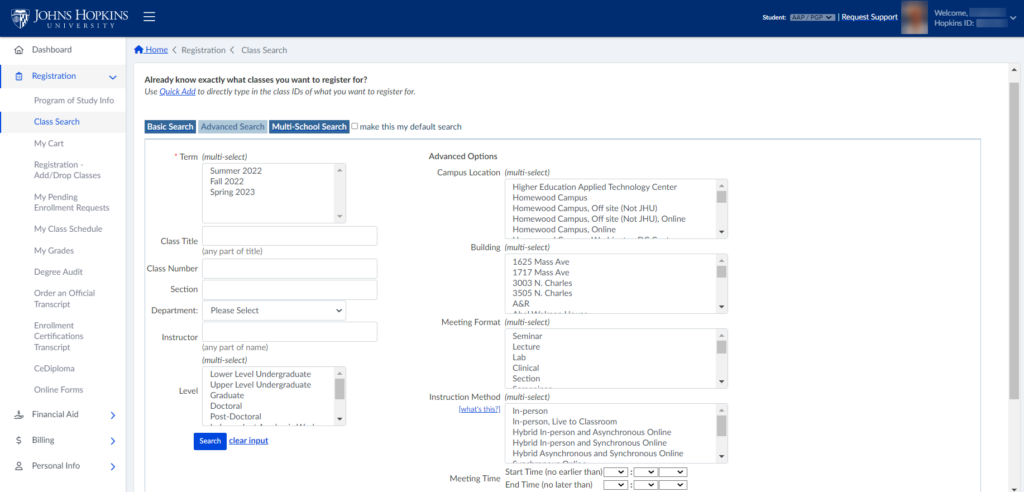Click the Request Support link

point(869,18)
